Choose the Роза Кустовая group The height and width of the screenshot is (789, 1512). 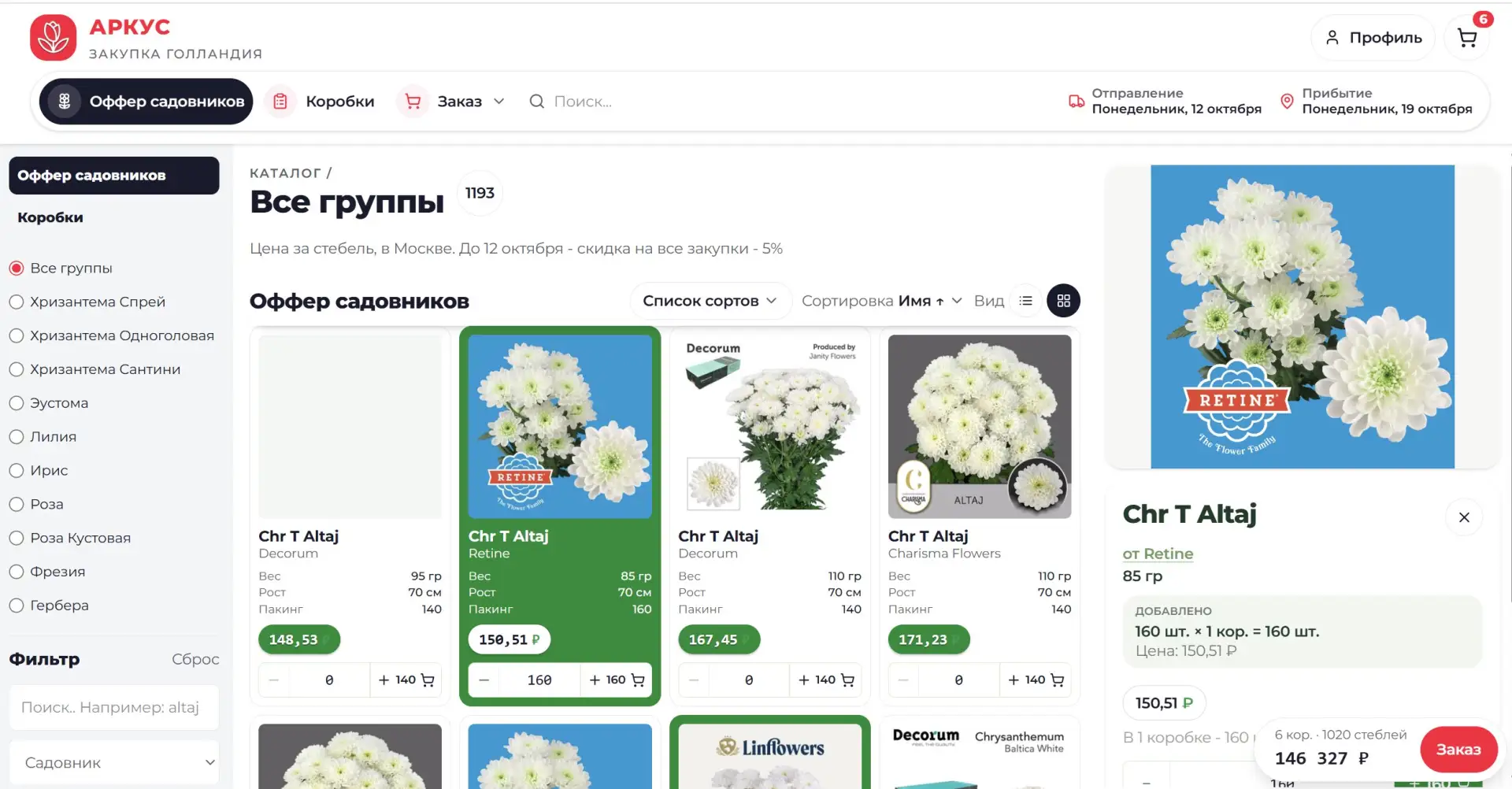69,539
